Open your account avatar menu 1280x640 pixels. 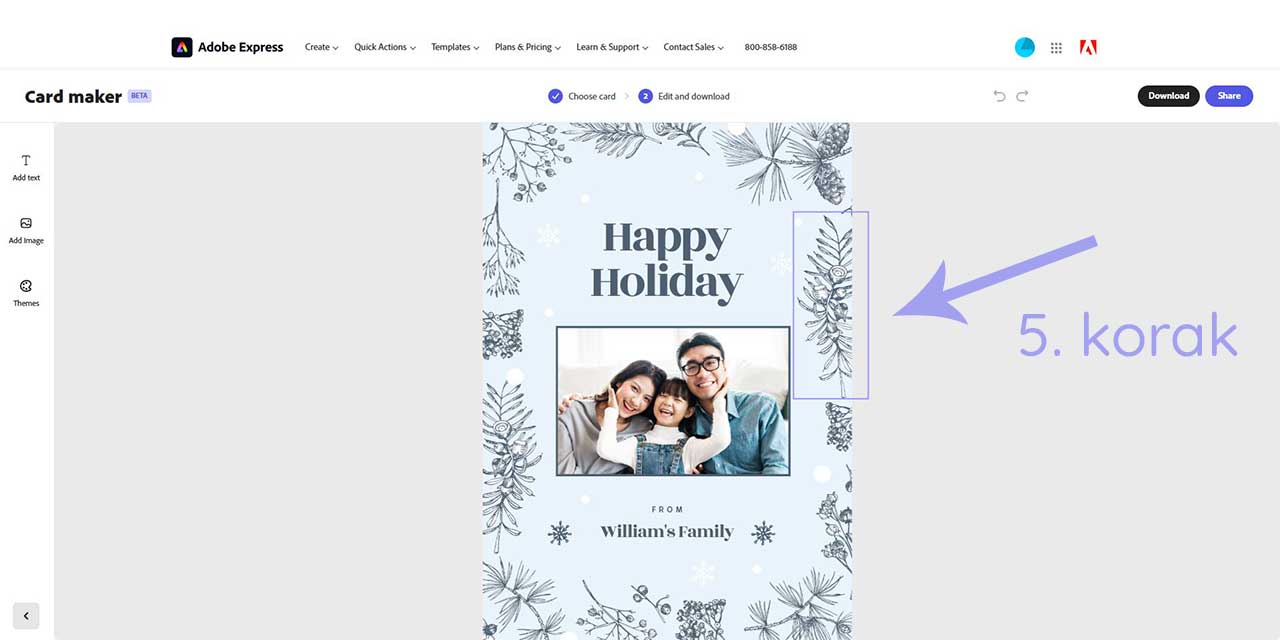tap(1024, 46)
